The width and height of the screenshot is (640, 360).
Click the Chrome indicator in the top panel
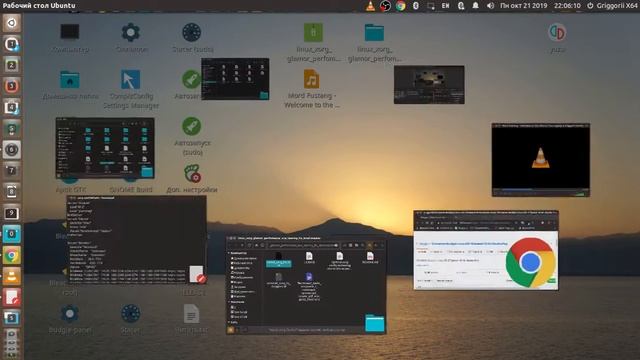(400, 6)
